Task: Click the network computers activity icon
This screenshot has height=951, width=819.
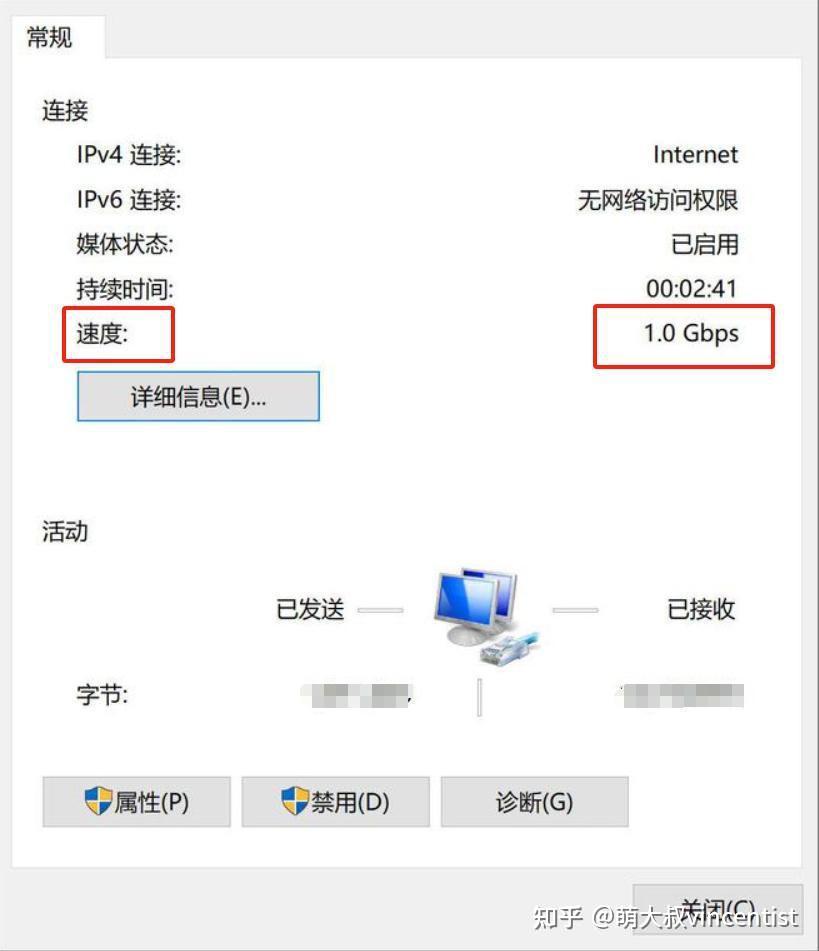Action: click(485, 616)
